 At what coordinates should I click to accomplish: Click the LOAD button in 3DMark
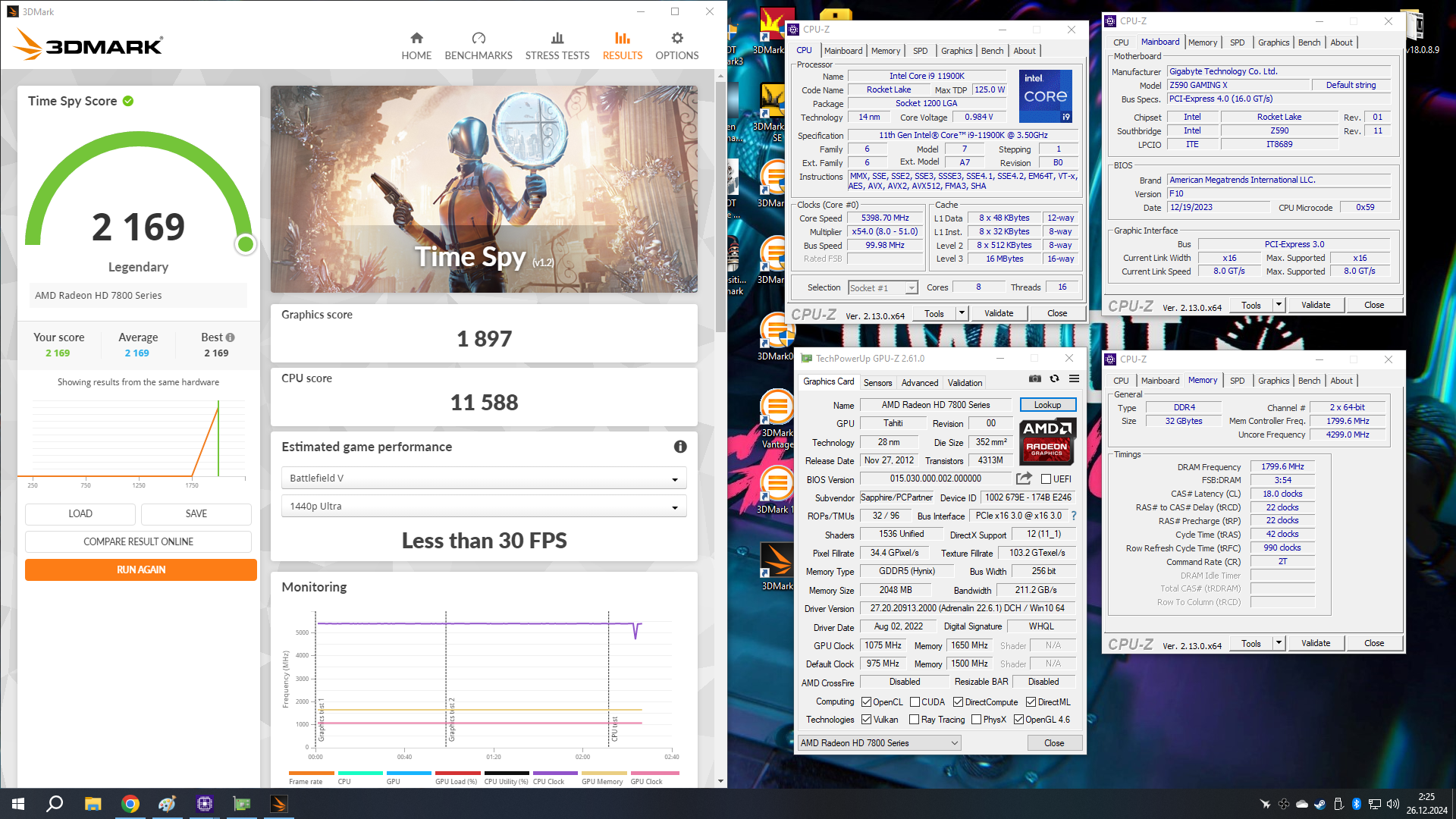click(80, 513)
